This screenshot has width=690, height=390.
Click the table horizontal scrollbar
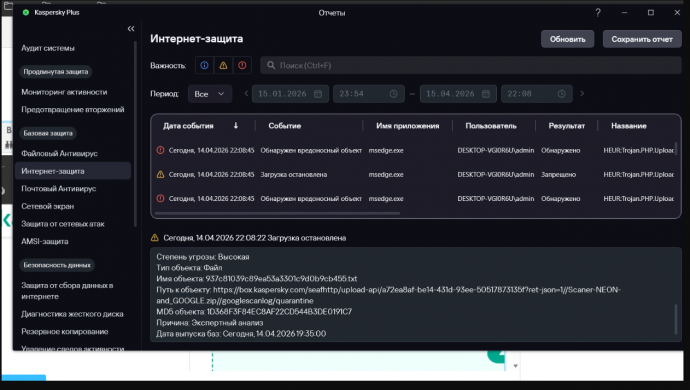pyautogui.click(x=277, y=213)
